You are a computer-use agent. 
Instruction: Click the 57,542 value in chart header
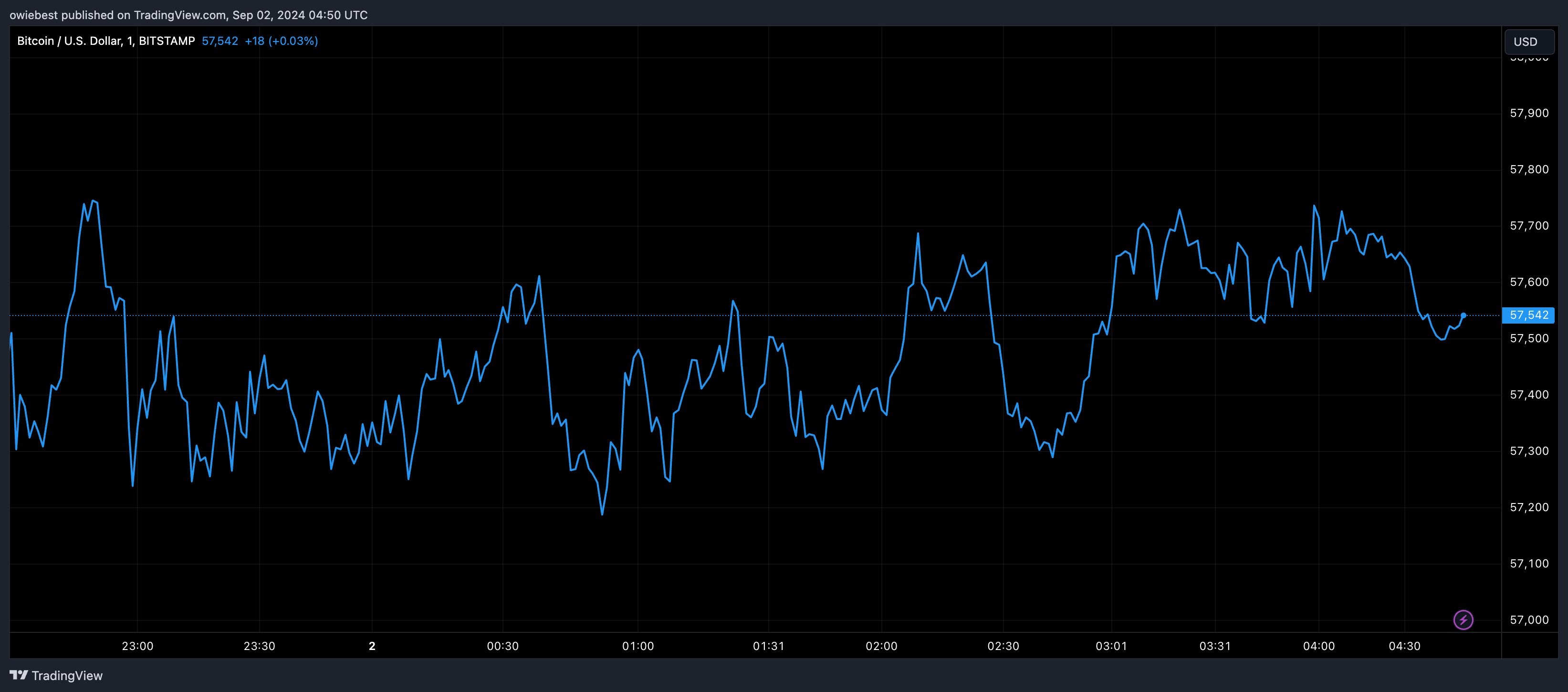click(220, 41)
